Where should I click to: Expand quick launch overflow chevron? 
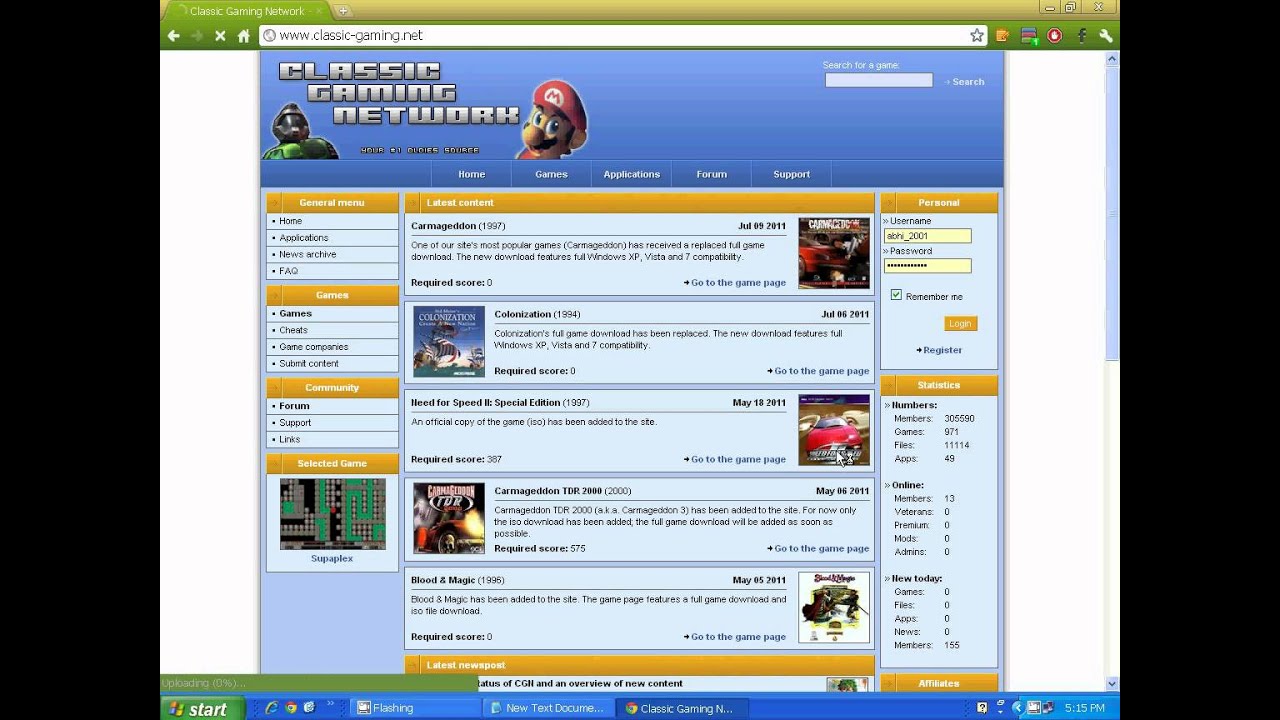(330, 705)
